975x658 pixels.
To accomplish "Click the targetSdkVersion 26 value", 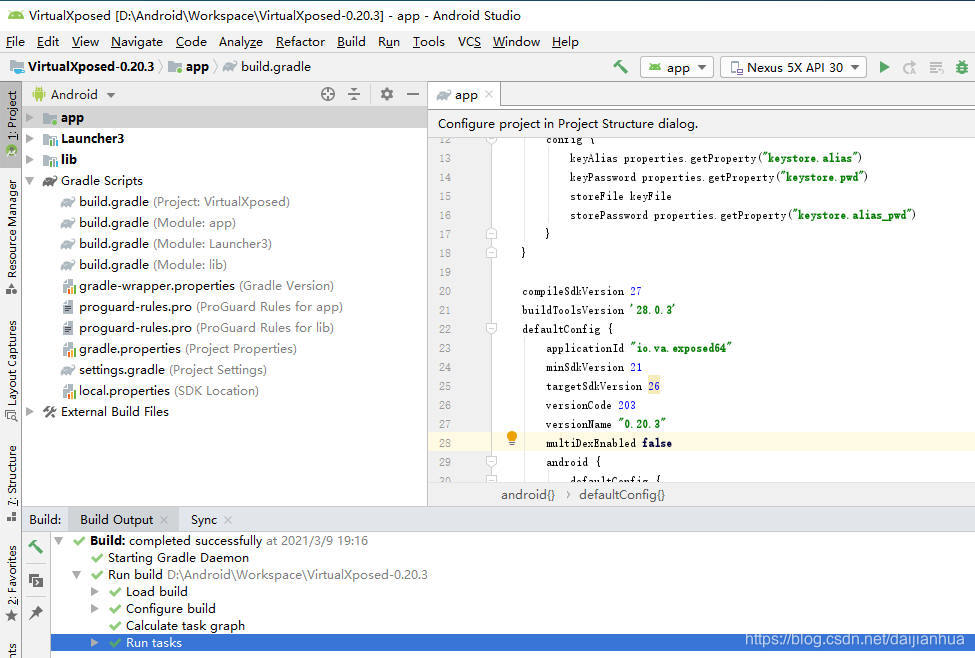I will point(654,386).
